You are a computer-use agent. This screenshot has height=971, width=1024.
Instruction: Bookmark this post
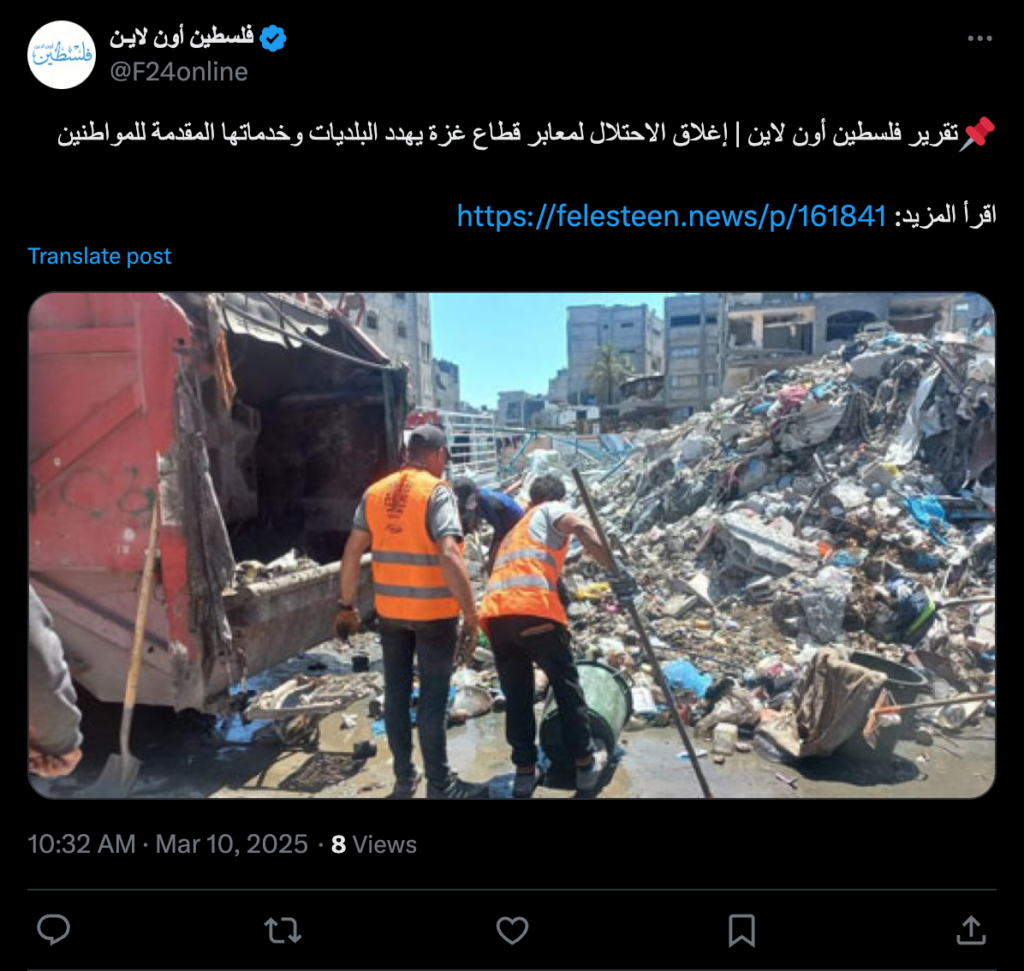(x=742, y=931)
